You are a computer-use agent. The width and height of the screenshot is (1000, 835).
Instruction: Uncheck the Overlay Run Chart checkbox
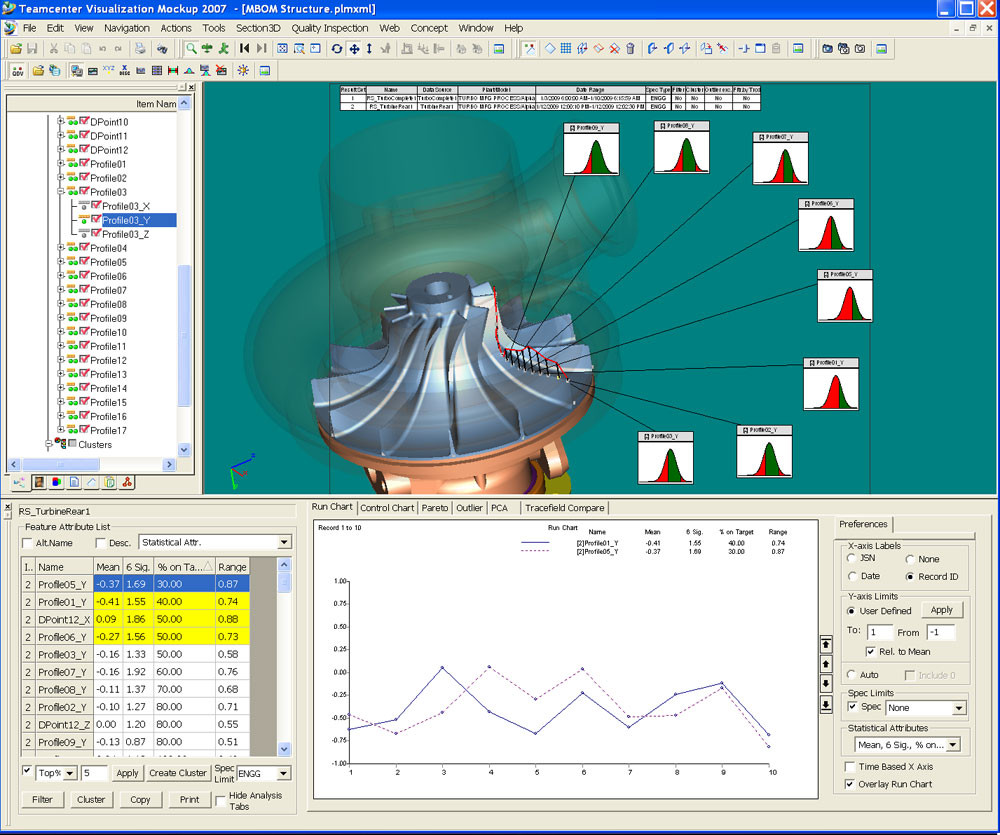pos(849,784)
